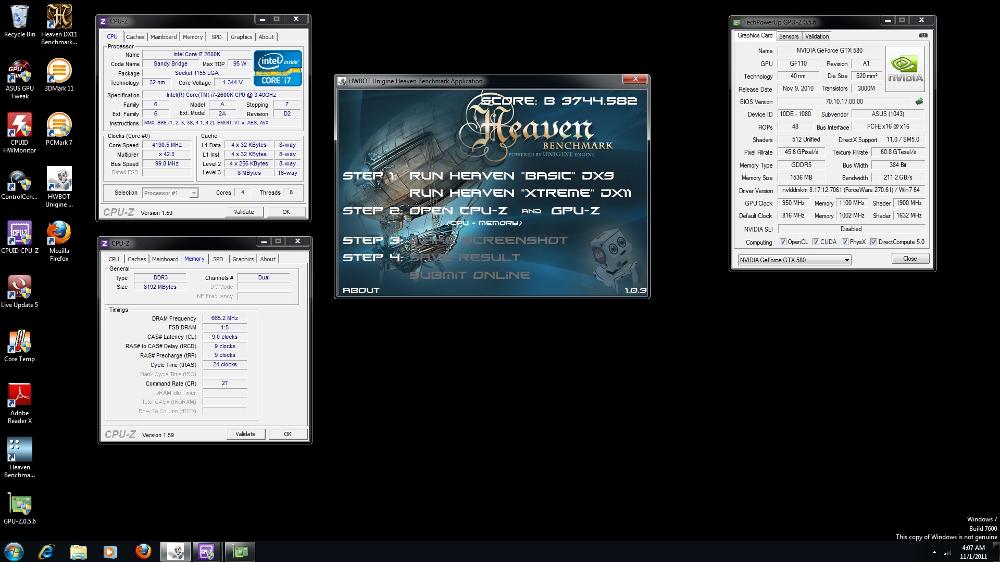This screenshot has height=562, width=1000.
Task: Open ControlCenter desktop shortcut
Action: [19, 185]
